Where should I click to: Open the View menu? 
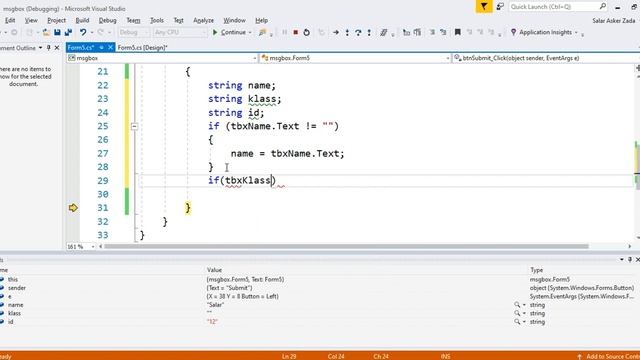click(x=31, y=20)
